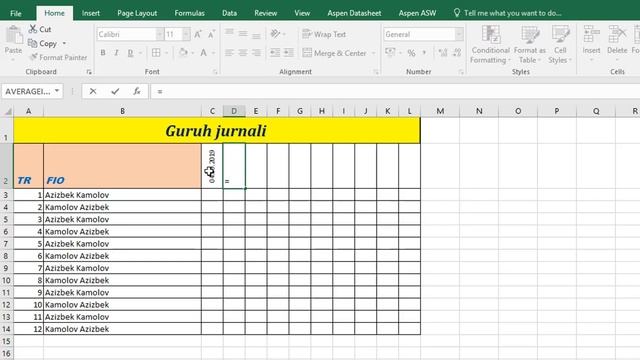Click Decrease Indent icon
Screen dimensions: 640x360
tap(275, 53)
